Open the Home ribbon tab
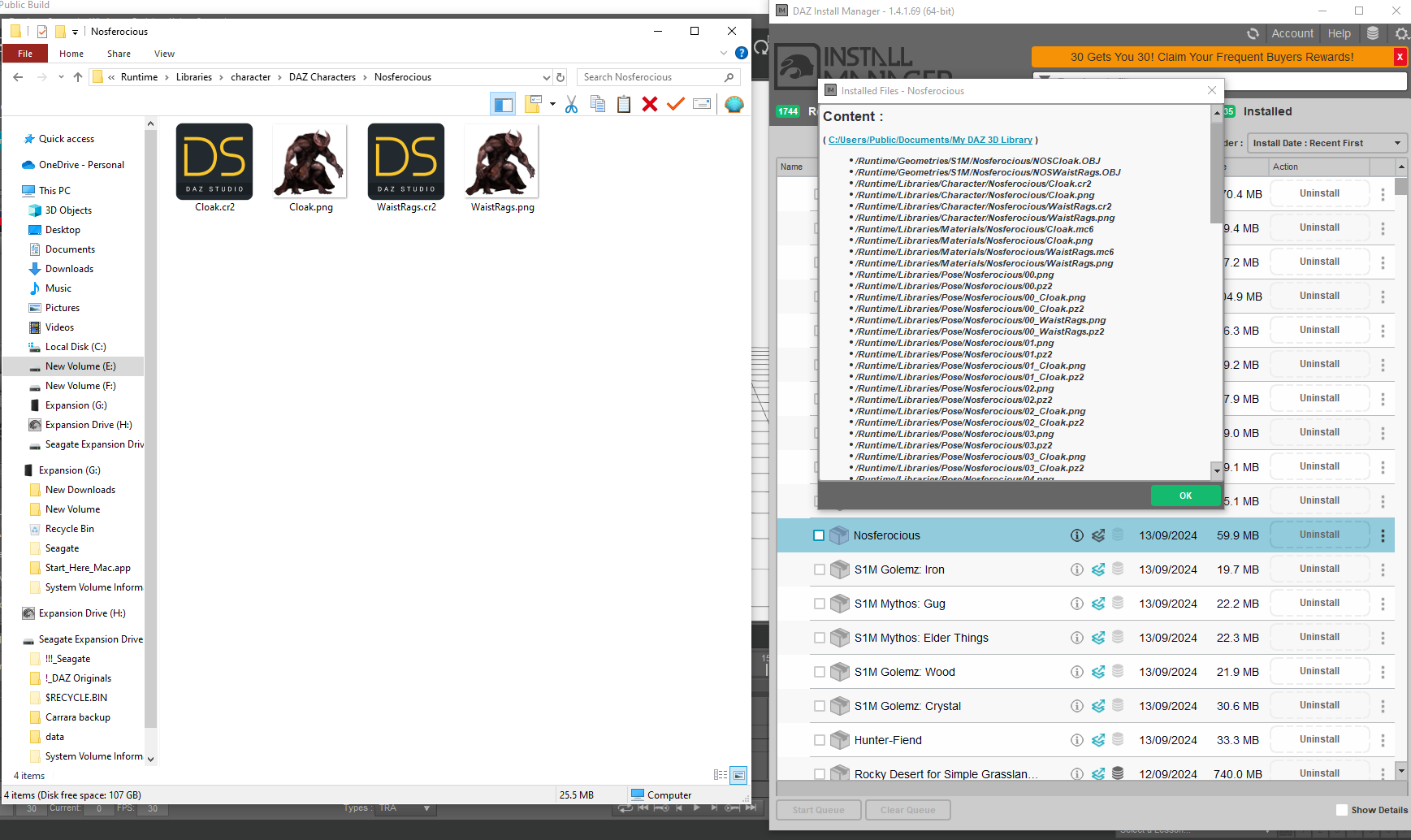The width and height of the screenshot is (1411, 840). tap(71, 54)
